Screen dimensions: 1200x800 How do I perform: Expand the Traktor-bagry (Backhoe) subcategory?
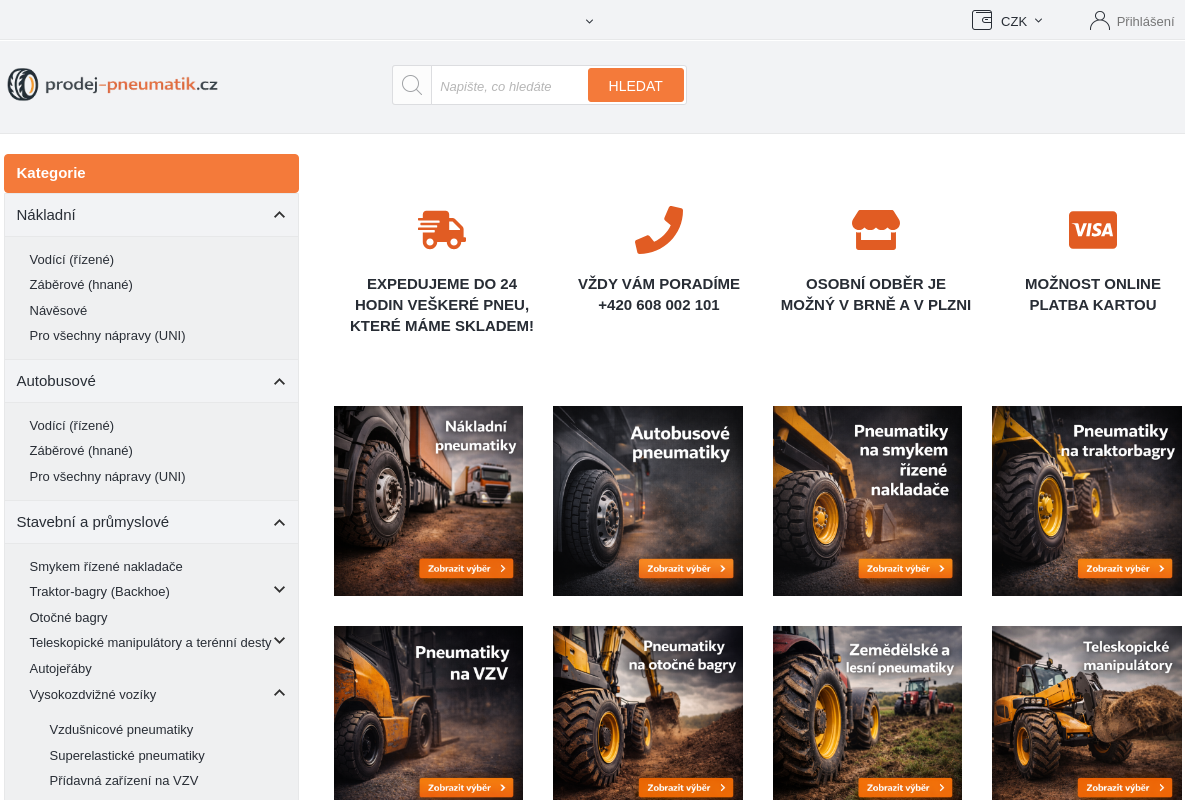(x=280, y=590)
